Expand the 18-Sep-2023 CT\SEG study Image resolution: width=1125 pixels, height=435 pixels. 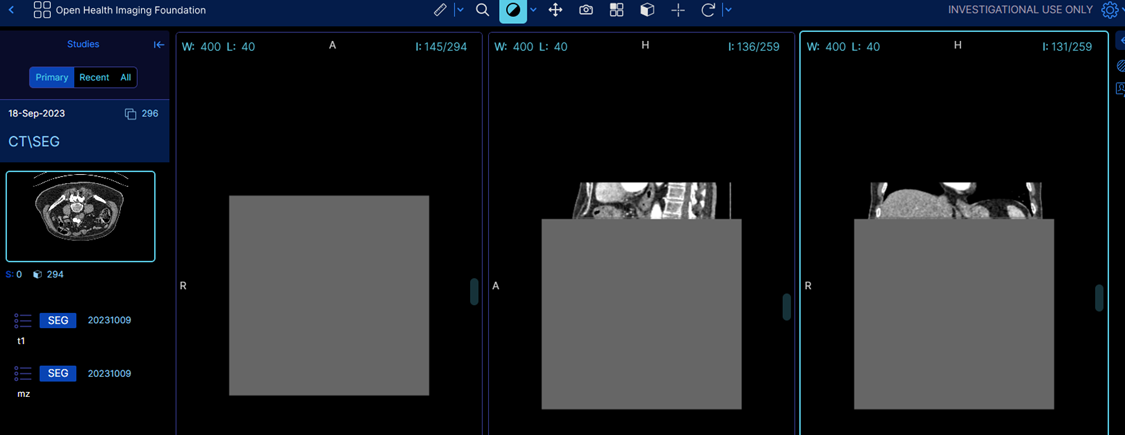pyautogui.click(x=85, y=131)
